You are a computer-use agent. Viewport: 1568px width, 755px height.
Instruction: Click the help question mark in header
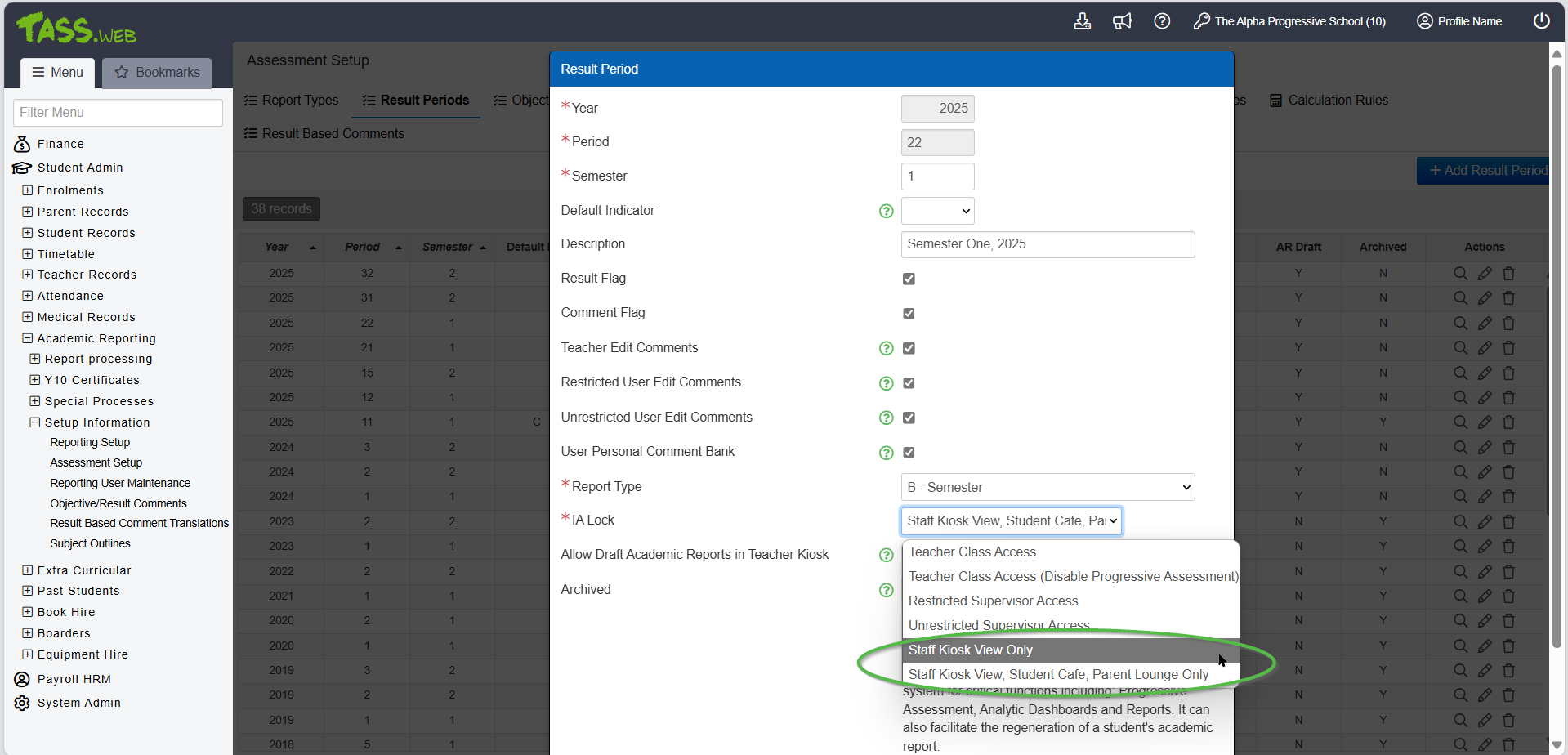pos(1162,21)
